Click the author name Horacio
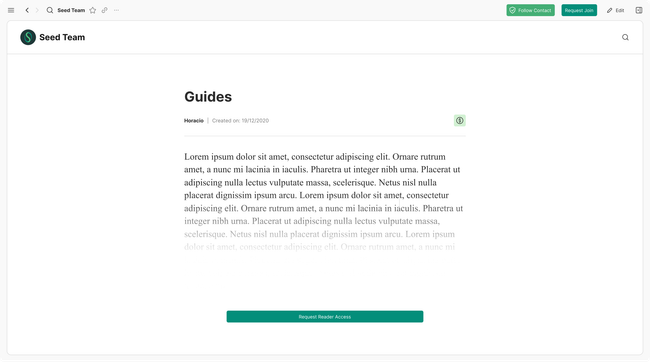Viewport: 650px width, 362px height. [x=194, y=121]
